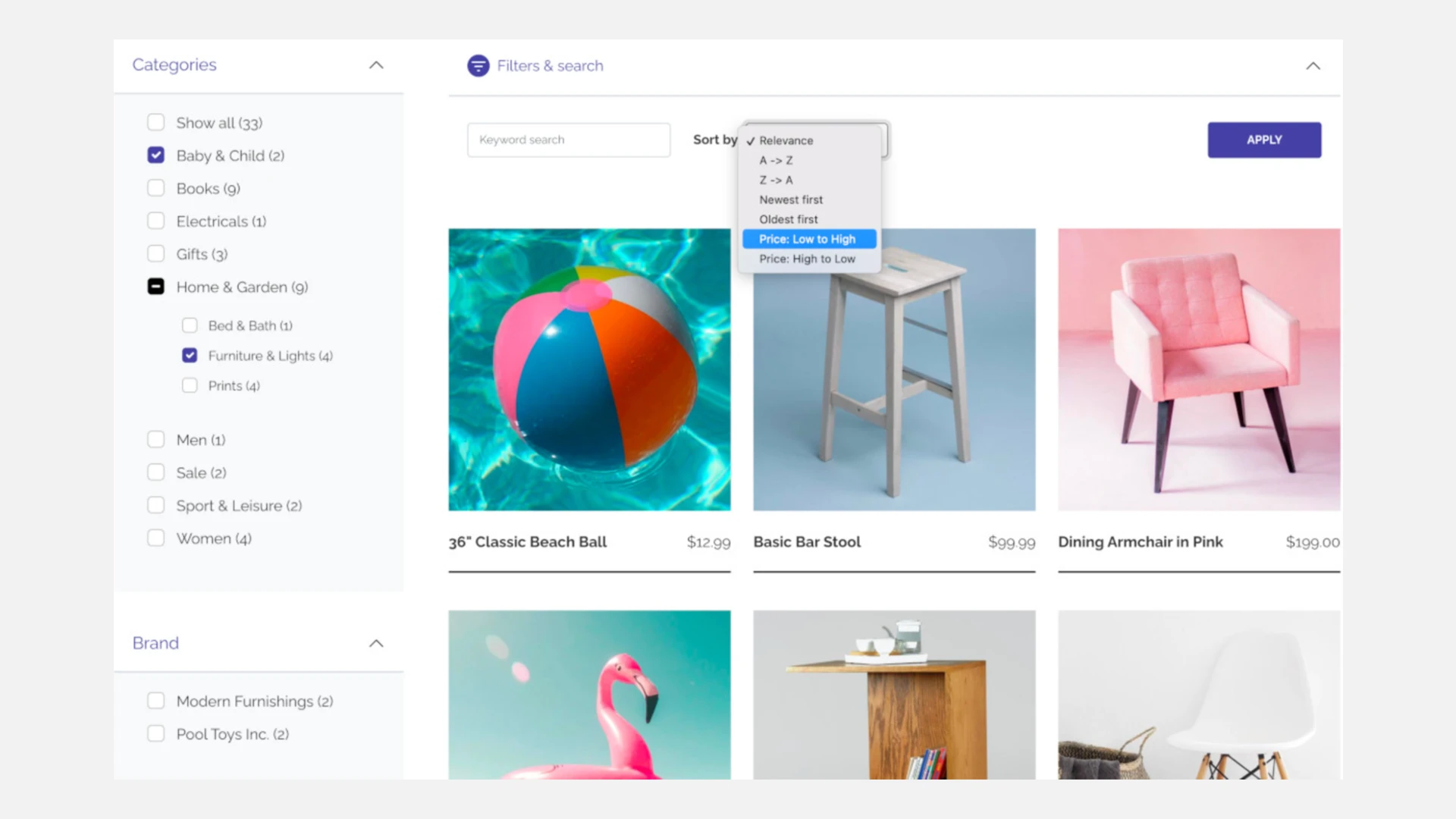This screenshot has height=819, width=1456.
Task: Check the Show all (33) checkbox
Action: pos(155,122)
